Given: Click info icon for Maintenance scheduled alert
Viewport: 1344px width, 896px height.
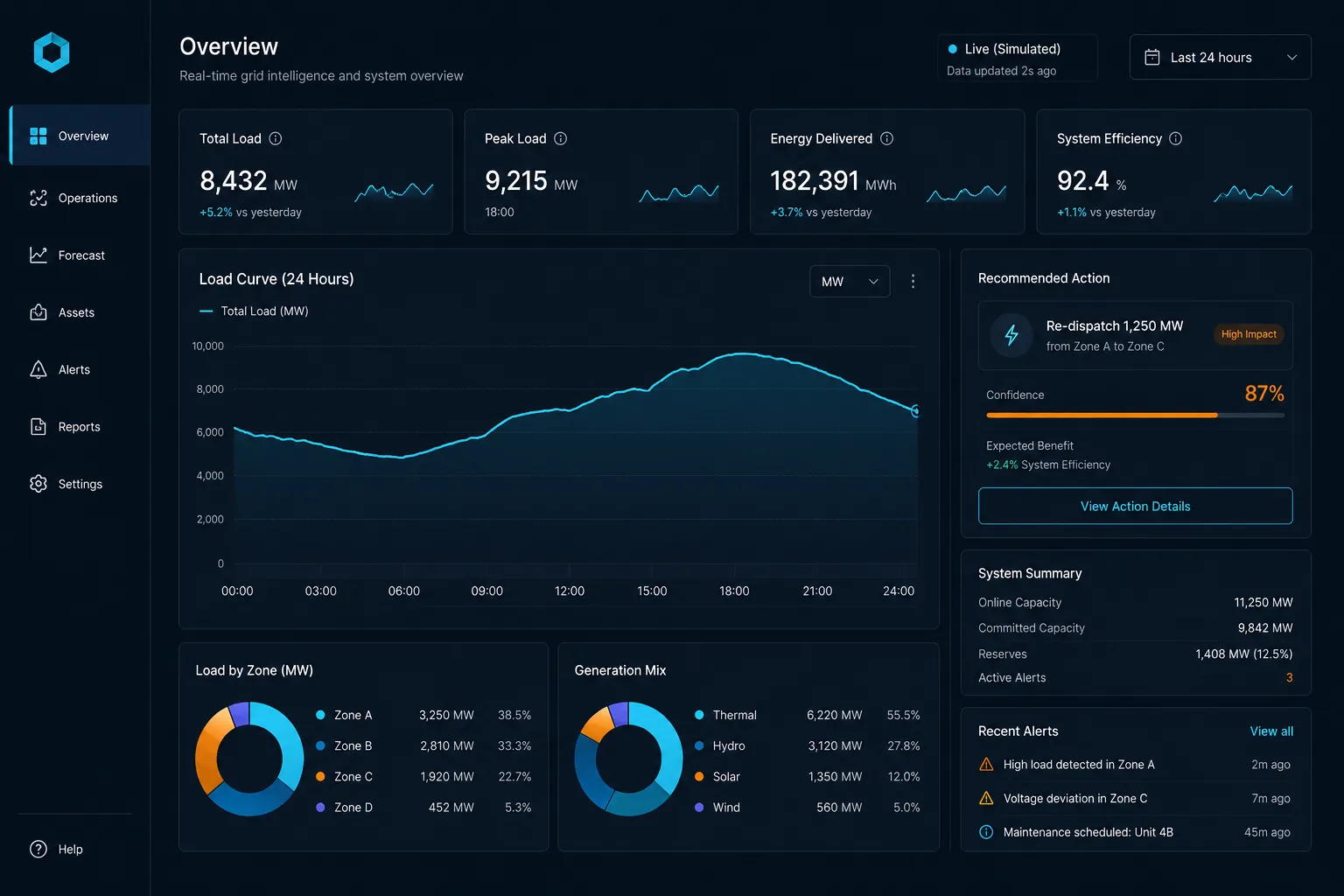Looking at the screenshot, I should (986, 832).
